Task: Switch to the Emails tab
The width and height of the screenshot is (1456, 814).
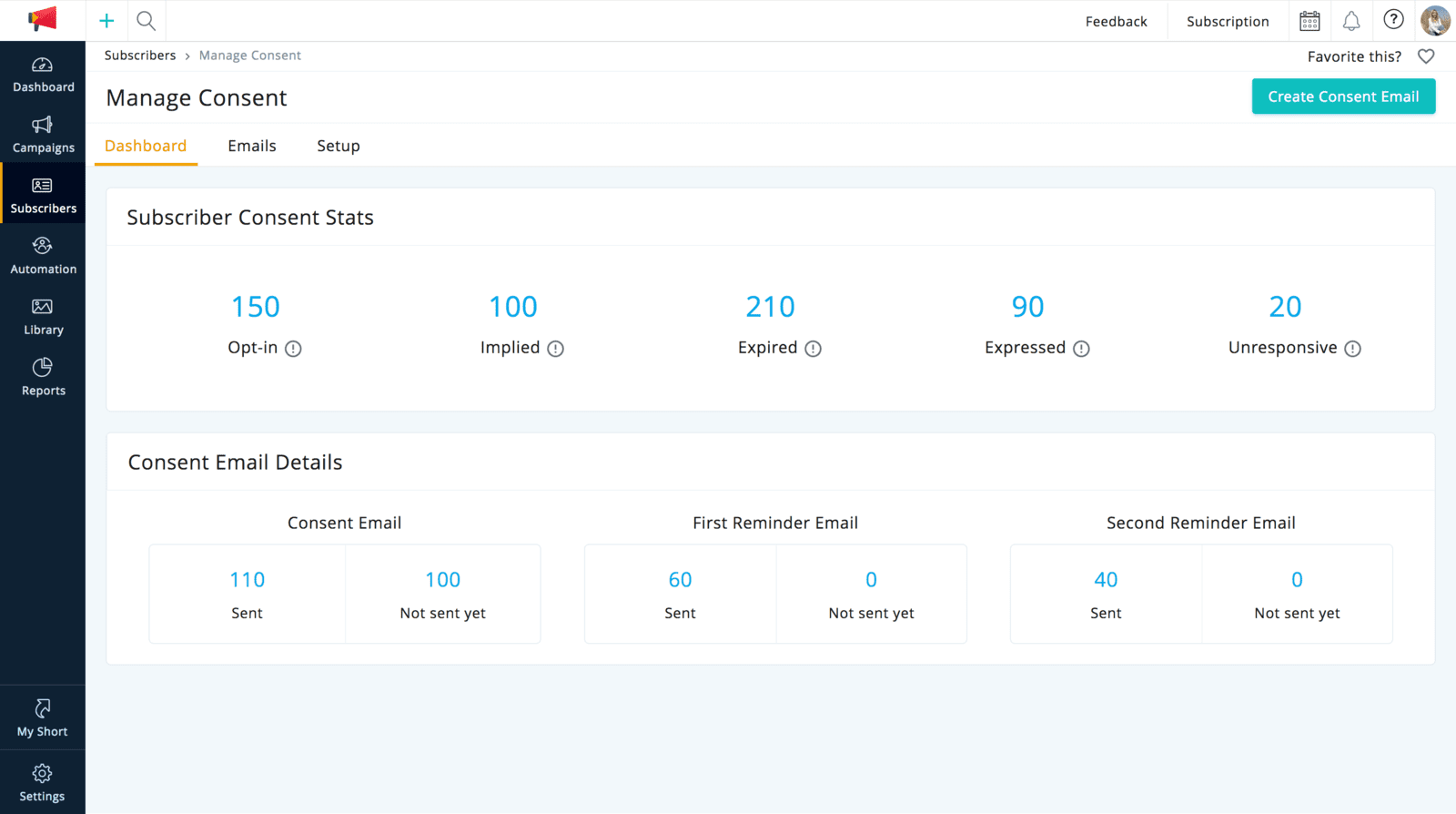Action: pyautogui.click(x=252, y=146)
